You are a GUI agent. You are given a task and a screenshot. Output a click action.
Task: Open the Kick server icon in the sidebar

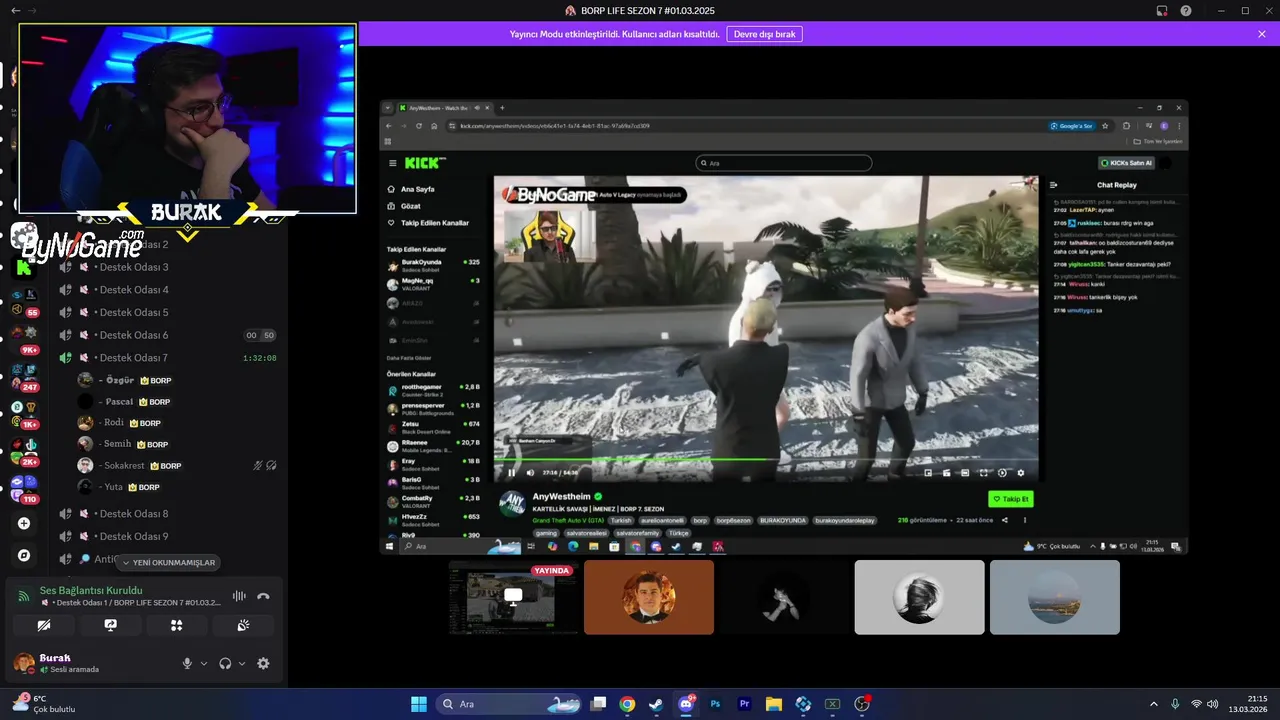pos(24,267)
